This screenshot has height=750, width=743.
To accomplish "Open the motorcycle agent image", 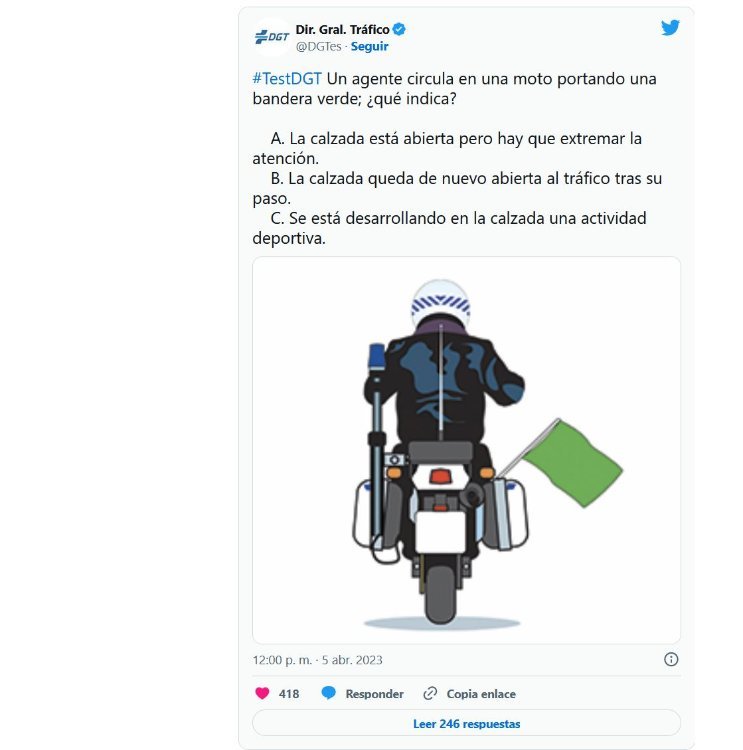I will [466, 450].
